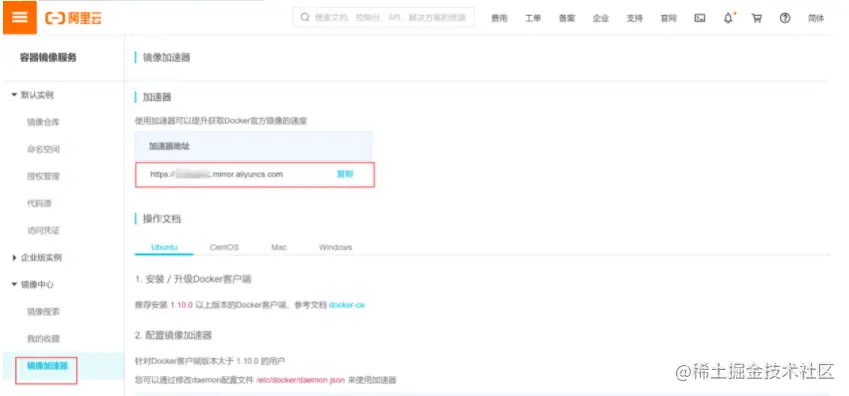This screenshot has height=396, width=849.
Task: Click the 容器镜像服务 sidebar title
Action: tap(48, 58)
